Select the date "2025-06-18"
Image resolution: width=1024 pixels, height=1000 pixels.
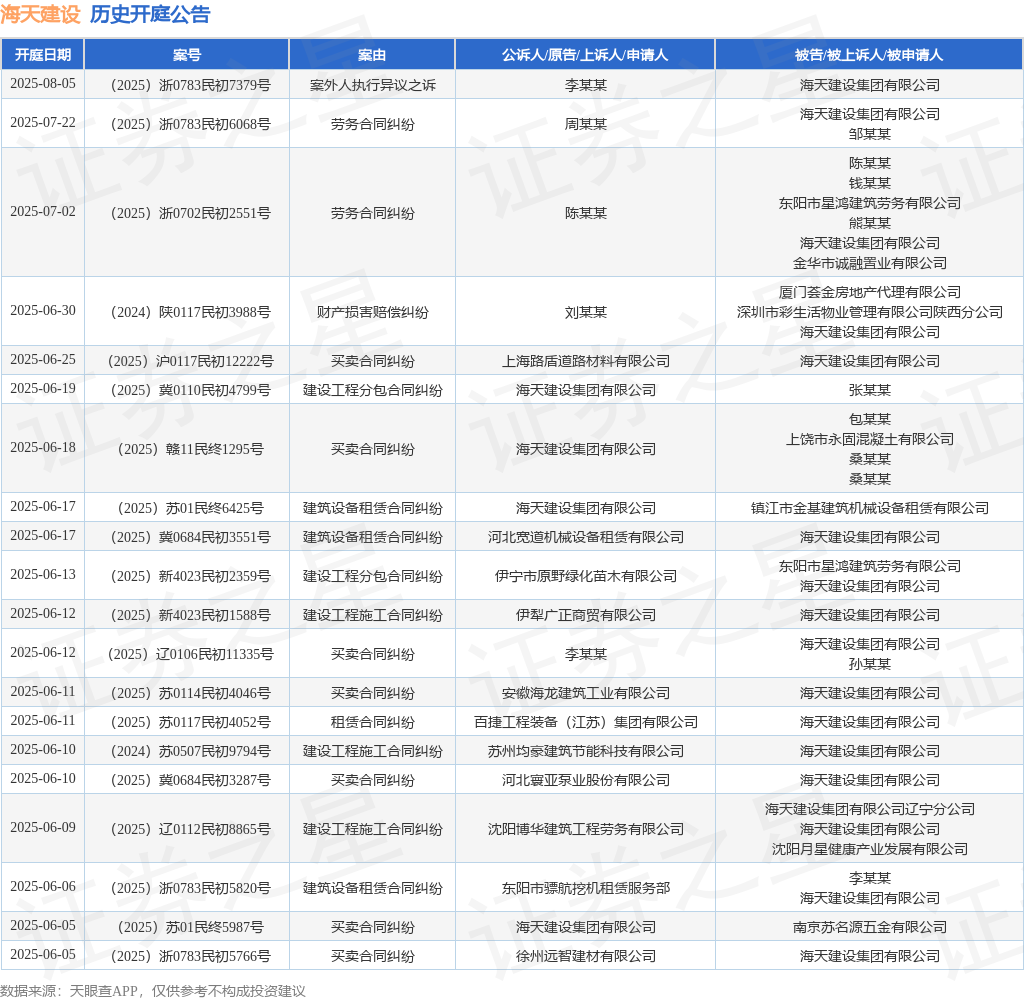click(x=42, y=448)
